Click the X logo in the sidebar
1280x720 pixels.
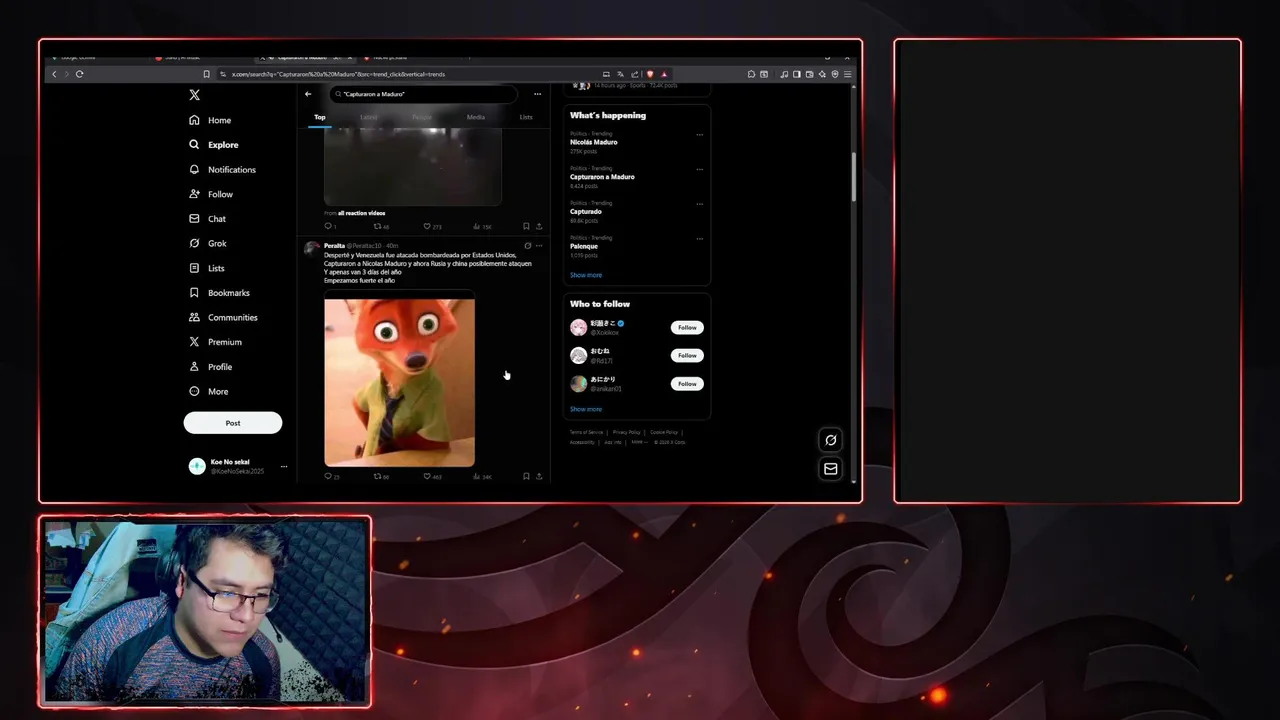point(195,95)
